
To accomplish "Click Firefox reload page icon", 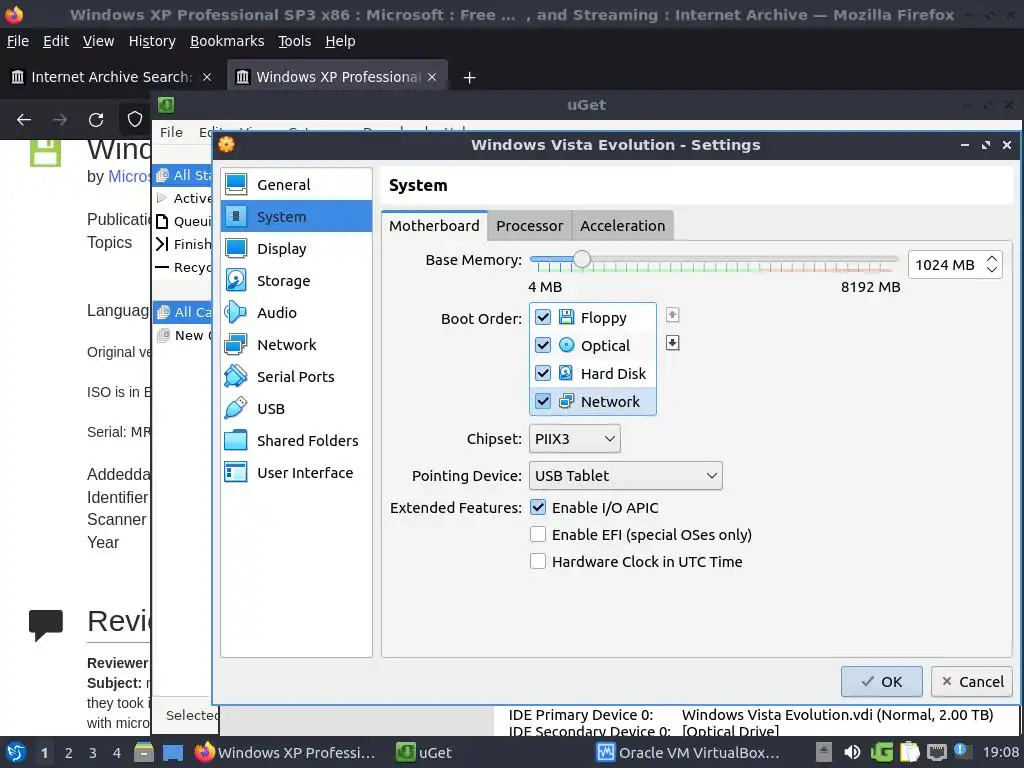I will 96,120.
